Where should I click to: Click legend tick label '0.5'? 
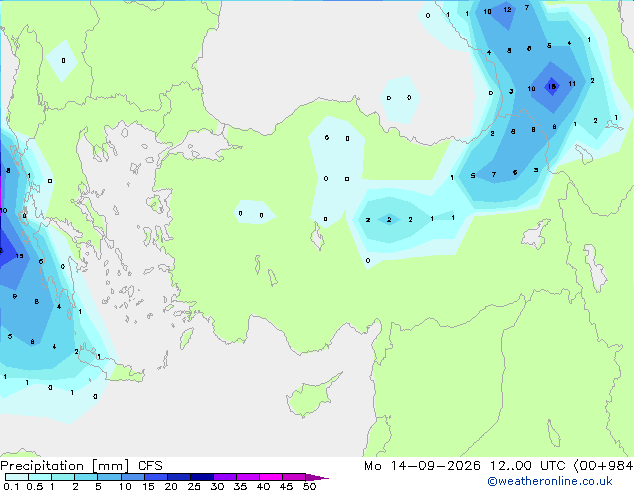[34, 486]
